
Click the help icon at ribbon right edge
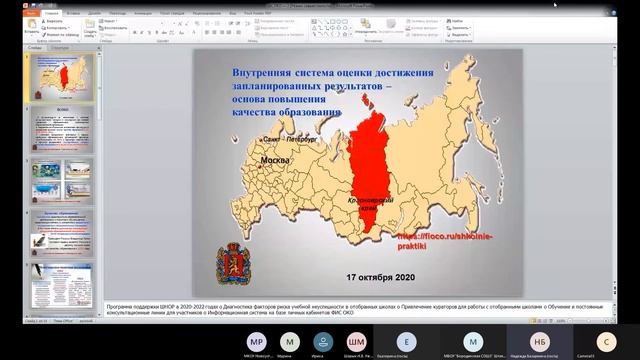(613, 13)
